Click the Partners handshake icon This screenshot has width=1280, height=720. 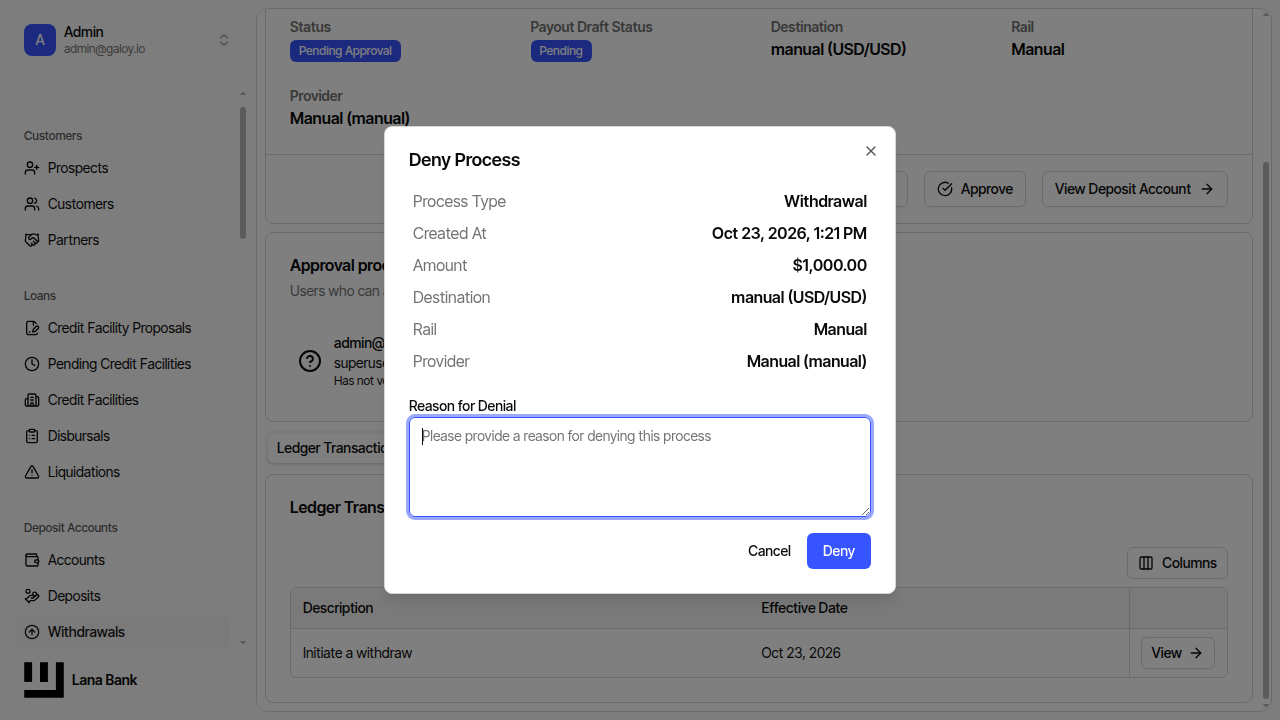[32, 240]
